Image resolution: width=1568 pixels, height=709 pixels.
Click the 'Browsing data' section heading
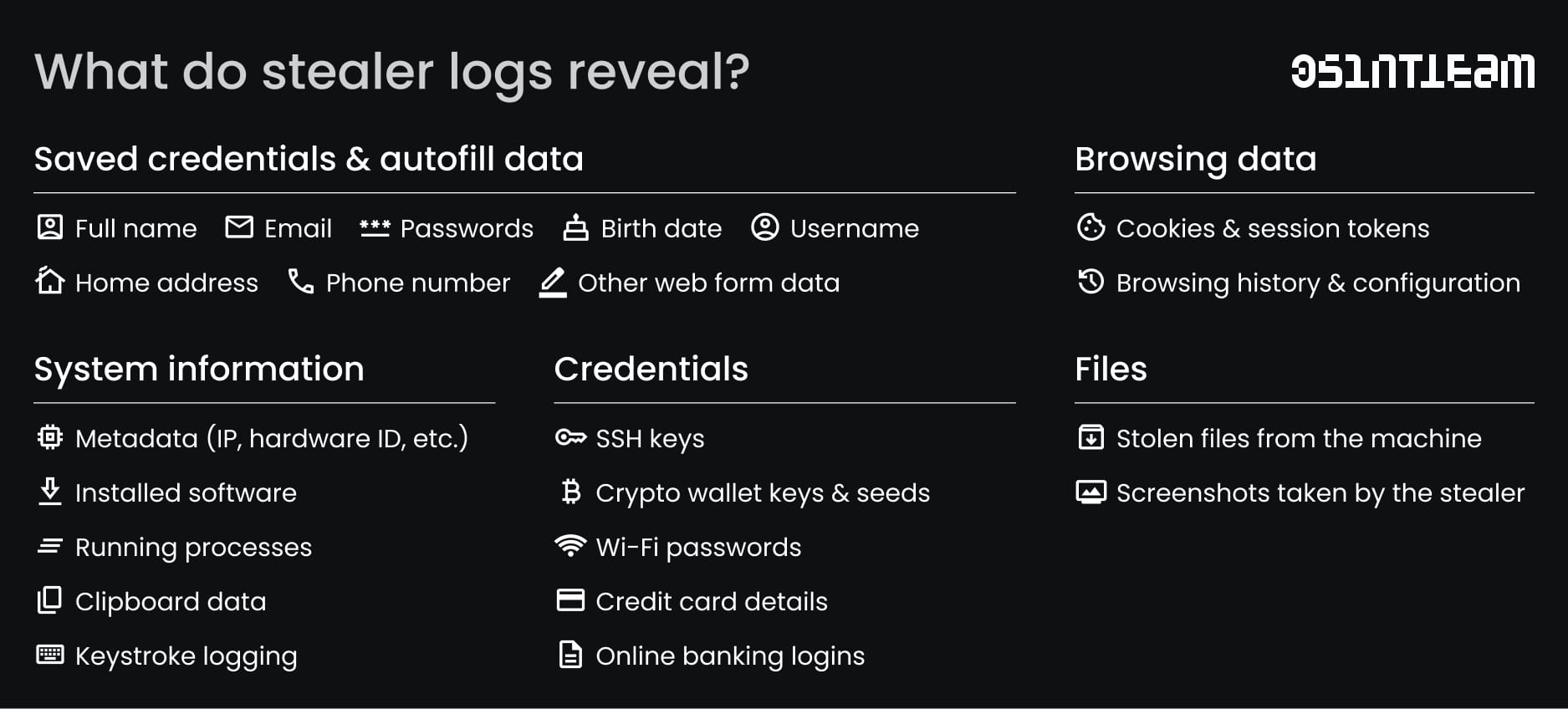1195,159
